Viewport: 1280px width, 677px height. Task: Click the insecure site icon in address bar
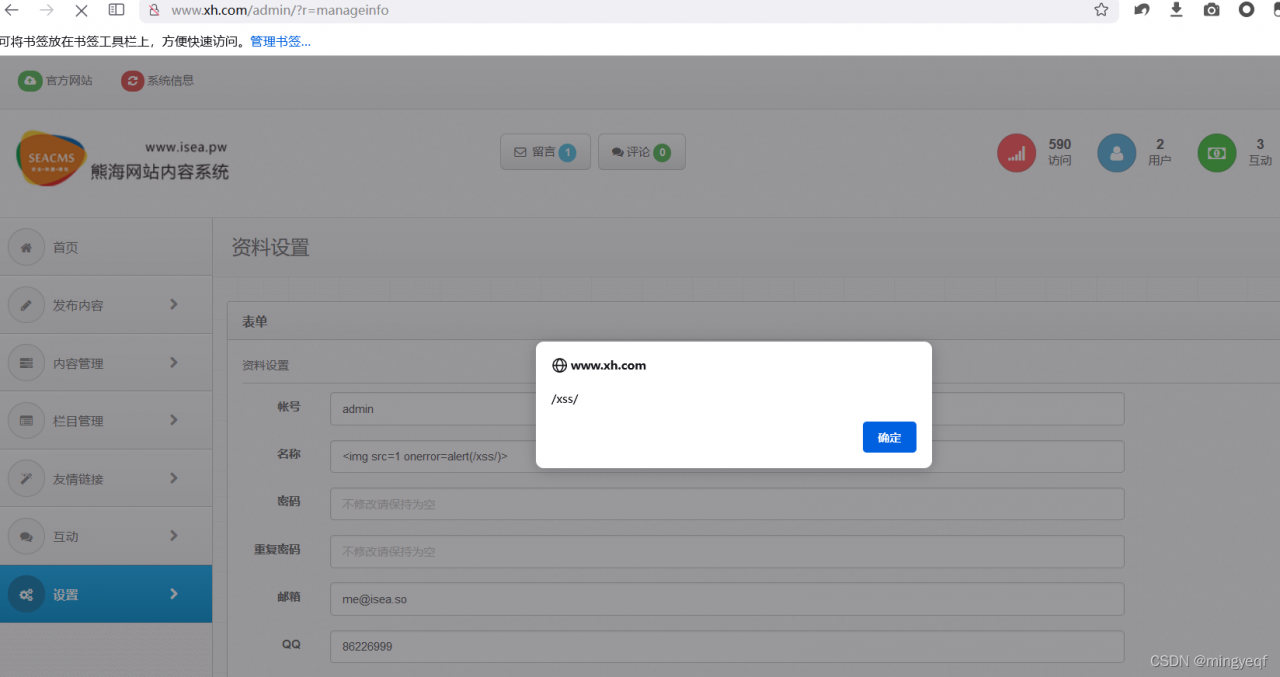pos(154,10)
